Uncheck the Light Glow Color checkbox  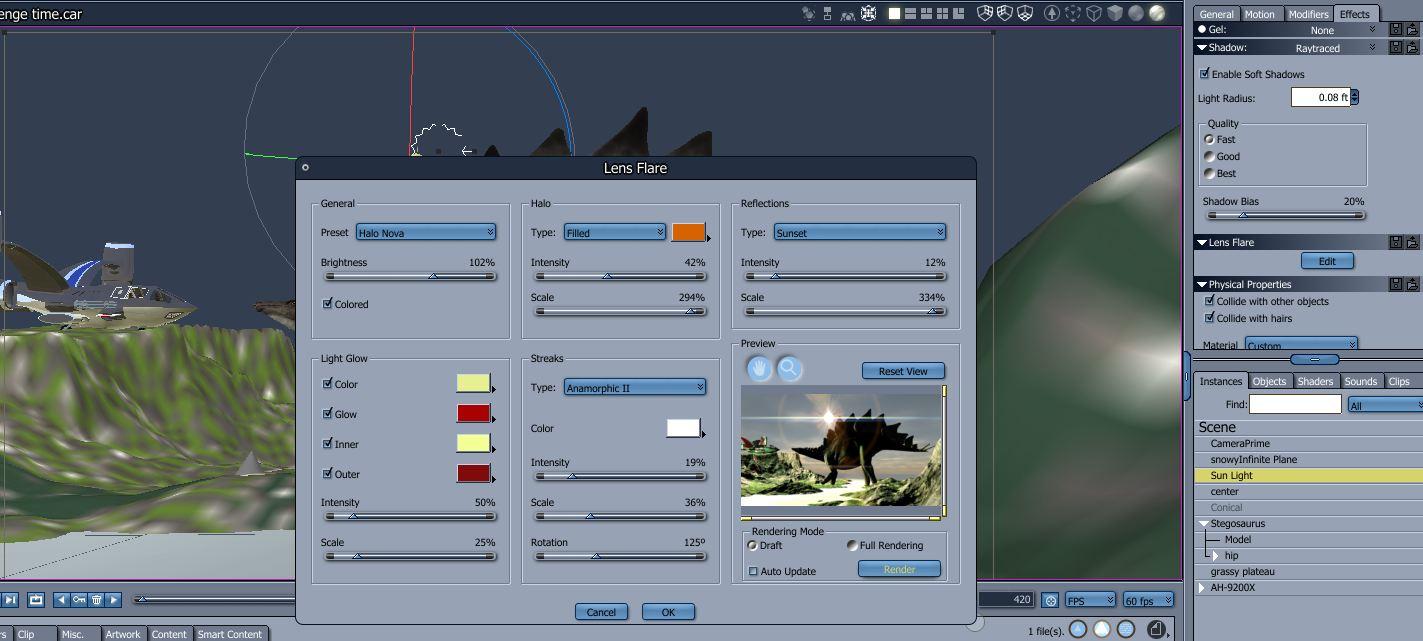[327, 383]
